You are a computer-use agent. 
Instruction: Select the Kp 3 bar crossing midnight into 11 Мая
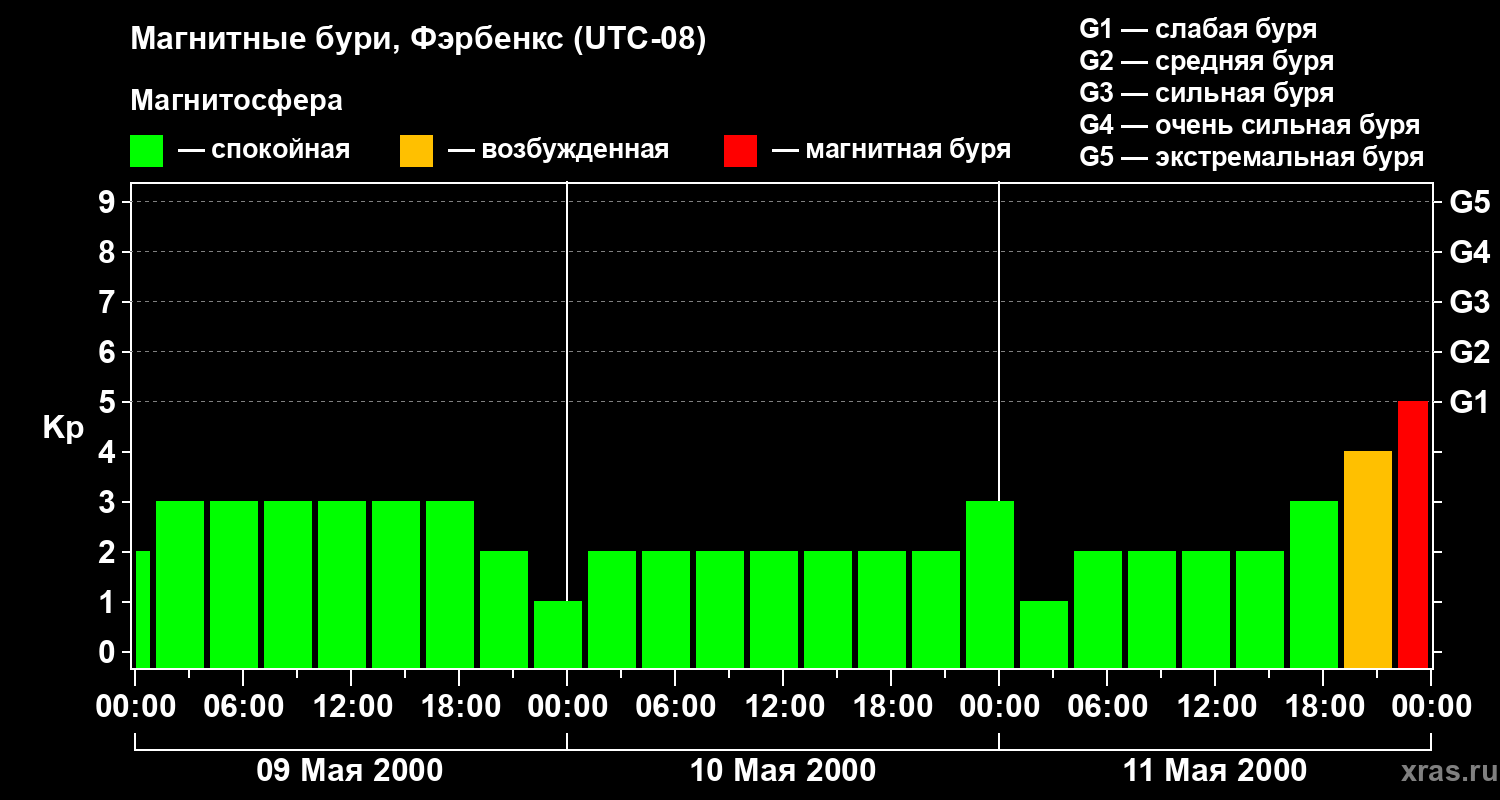[990, 584]
